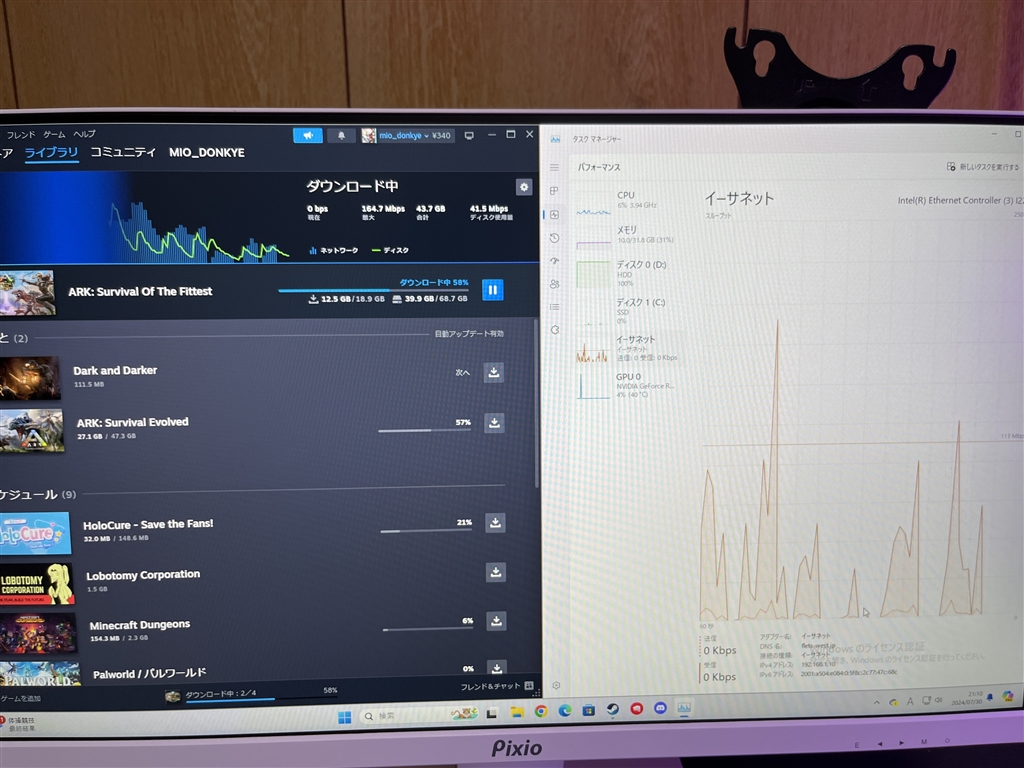
Task: Click Lobotomy Corporation game thumbnail
Action: coord(36,583)
